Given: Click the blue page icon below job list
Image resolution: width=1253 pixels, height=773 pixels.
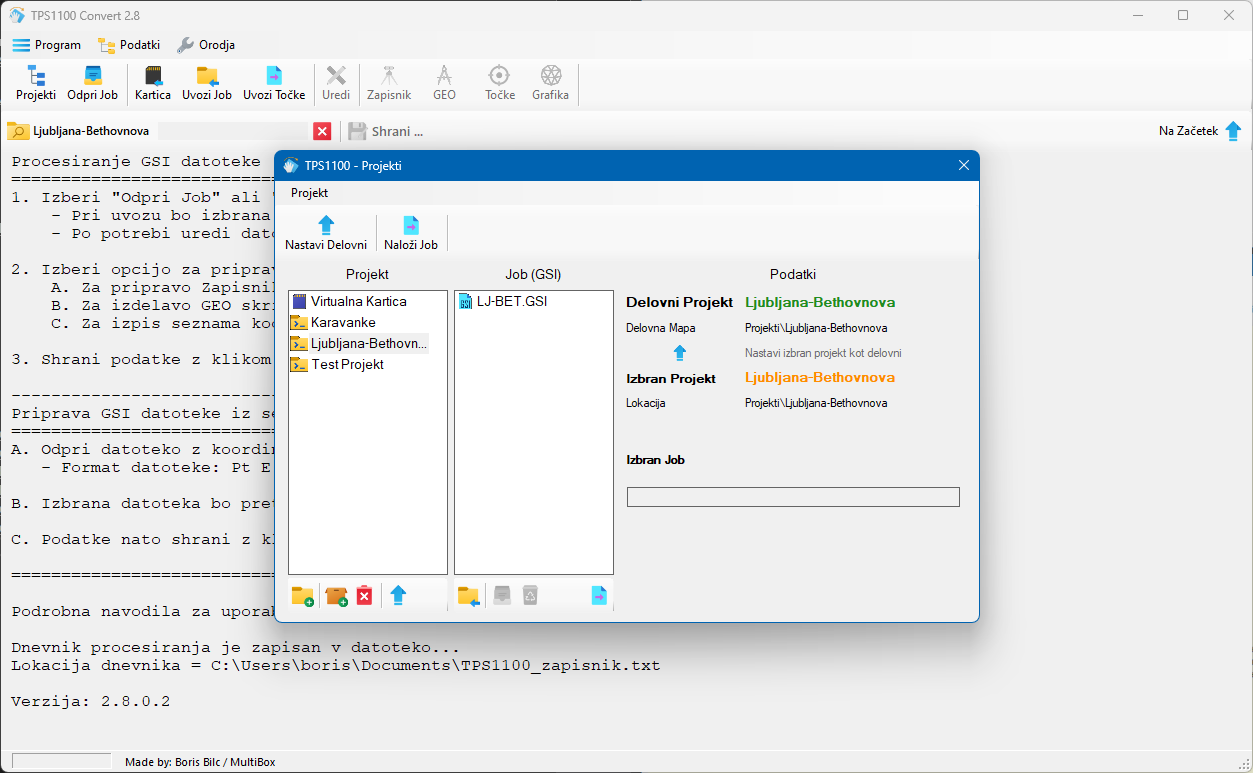Looking at the screenshot, I should click(x=599, y=596).
